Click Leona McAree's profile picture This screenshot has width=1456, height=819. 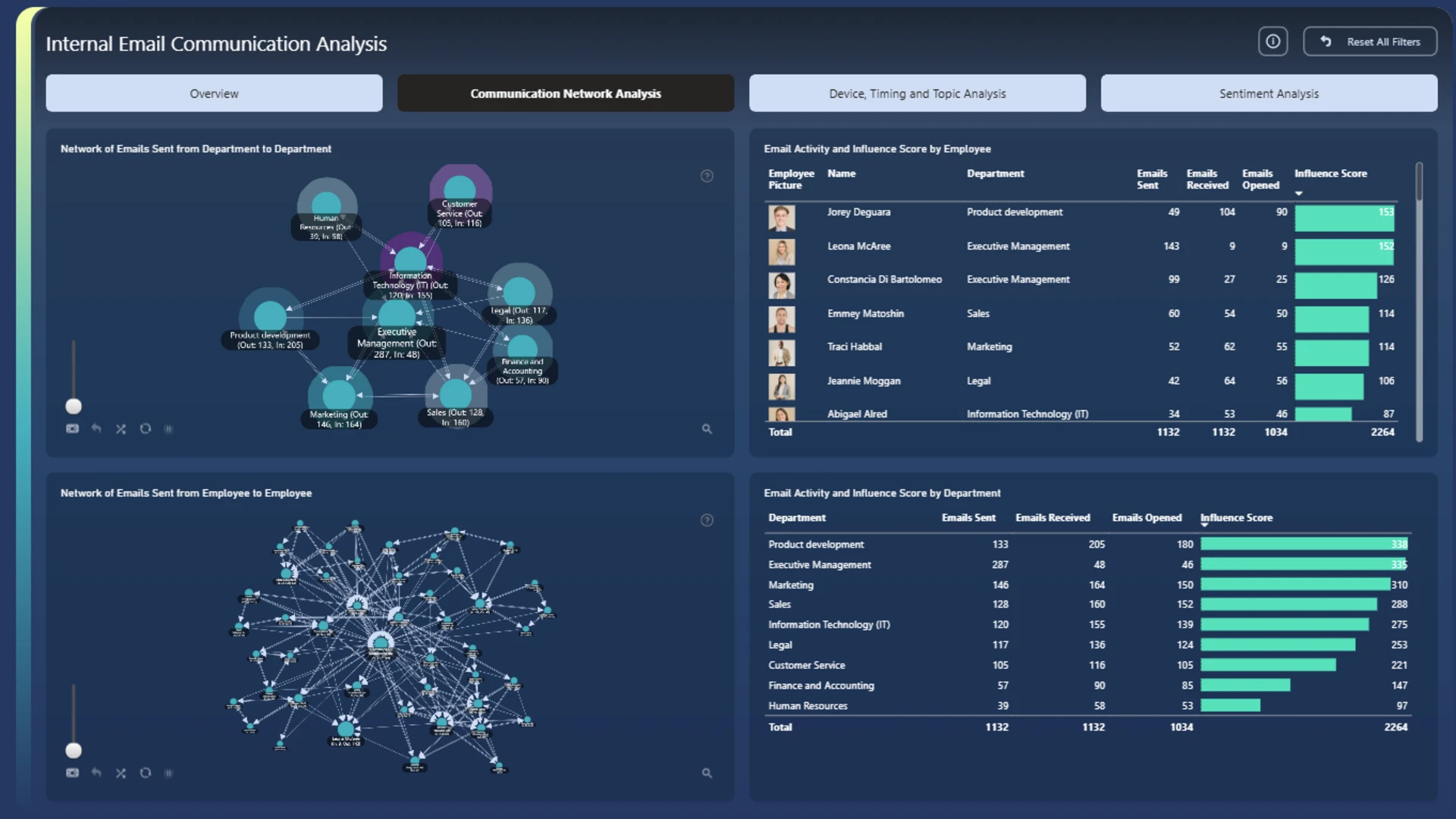tap(782, 252)
